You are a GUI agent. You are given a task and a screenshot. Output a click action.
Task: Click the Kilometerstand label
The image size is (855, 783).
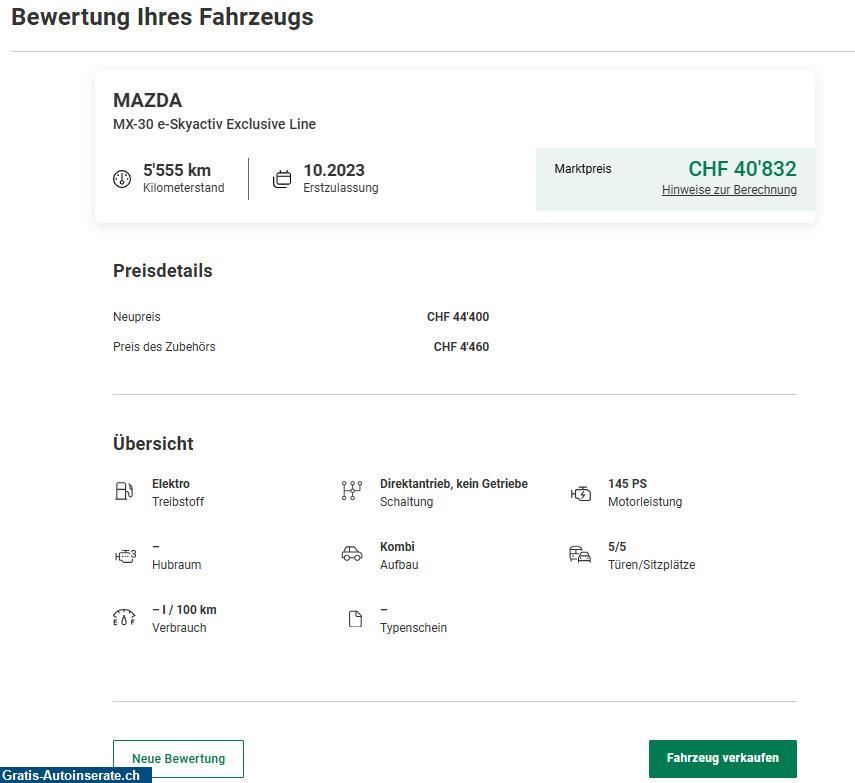click(184, 188)
